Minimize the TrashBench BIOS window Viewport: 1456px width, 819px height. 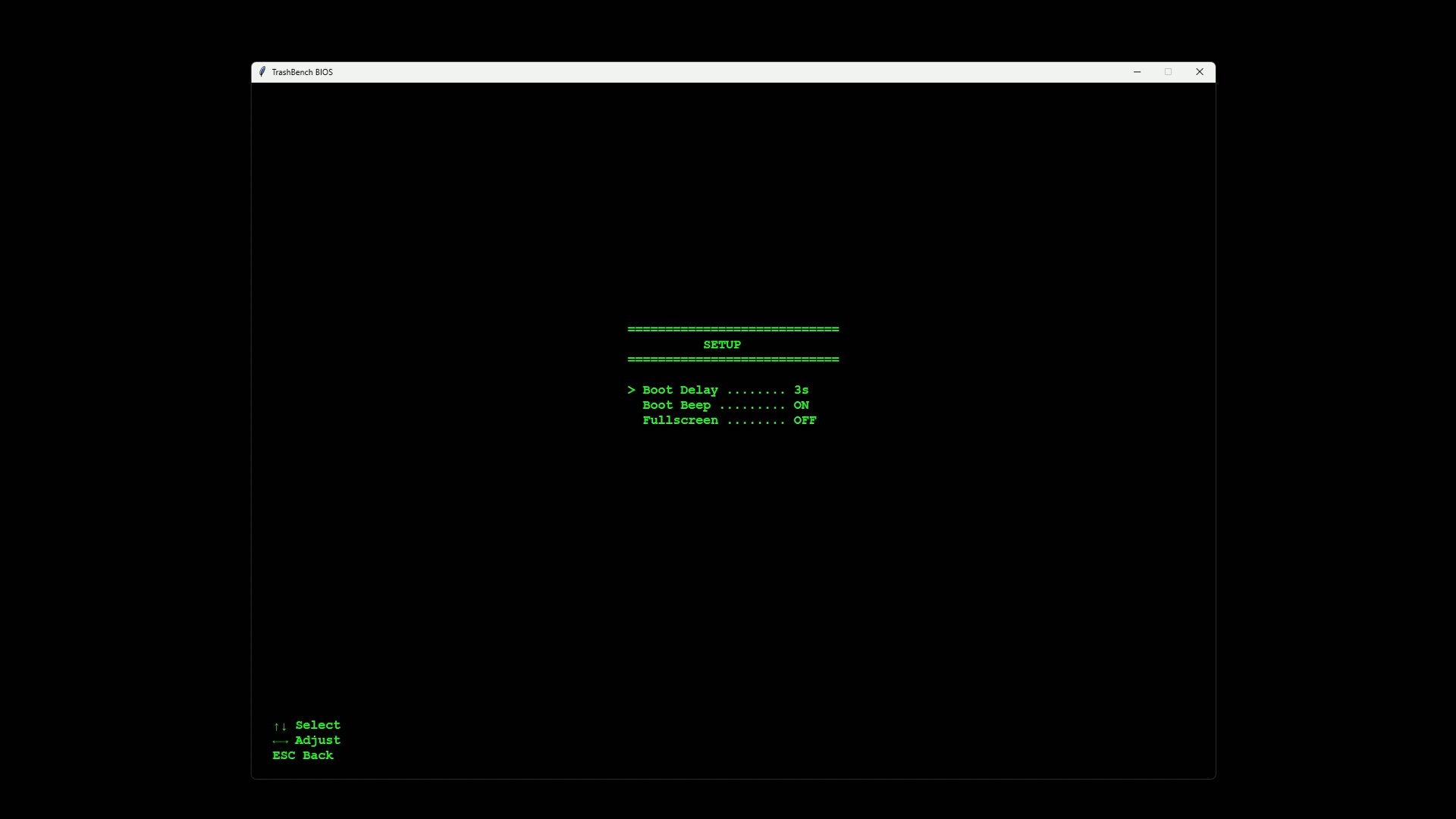click(x=1137, y=72)
